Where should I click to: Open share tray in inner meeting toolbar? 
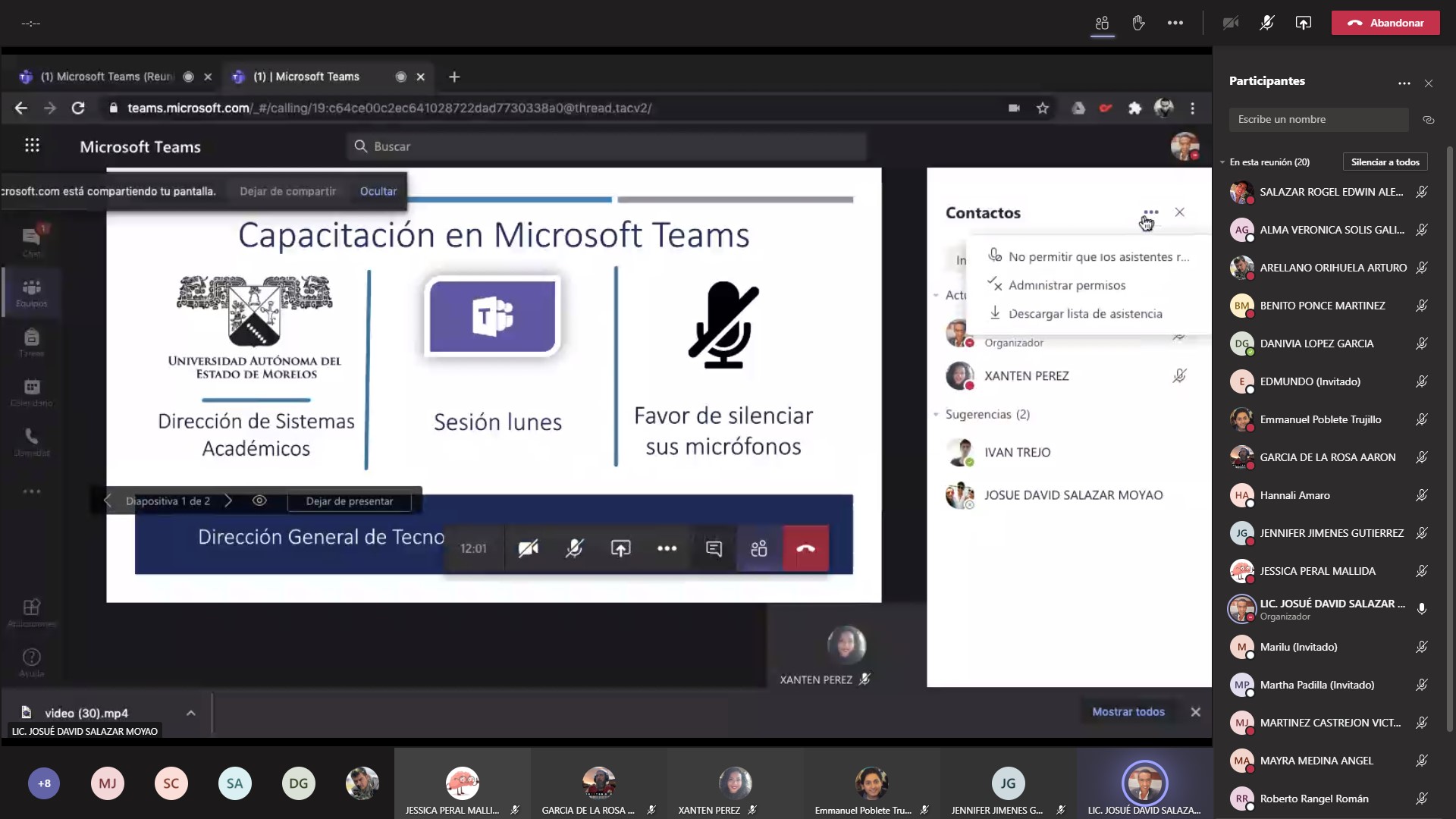621,548
